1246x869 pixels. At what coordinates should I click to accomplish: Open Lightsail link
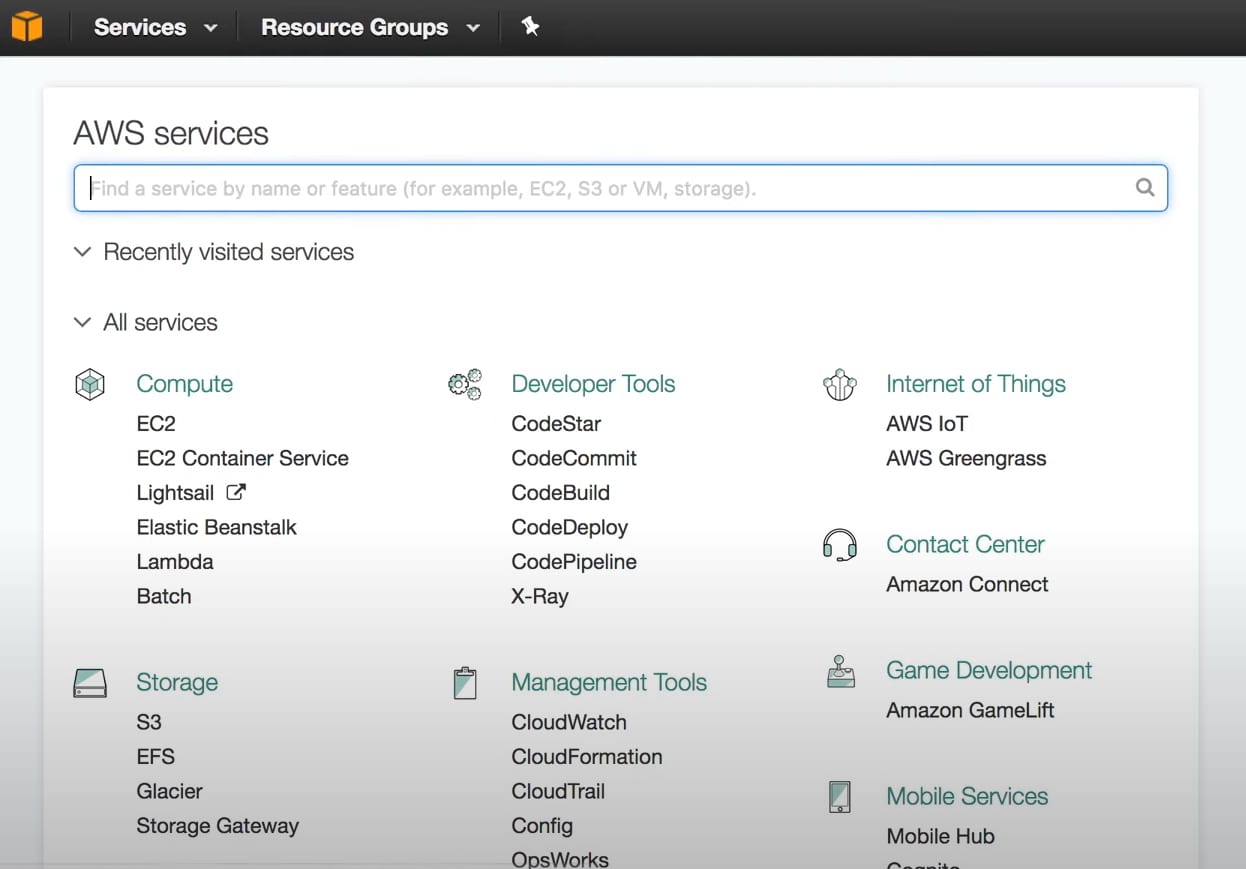tap(175, 493)
